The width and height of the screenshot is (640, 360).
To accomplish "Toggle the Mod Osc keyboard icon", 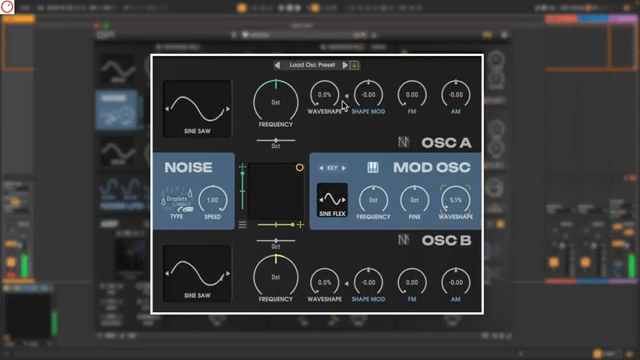I will [x=373, y=167].
